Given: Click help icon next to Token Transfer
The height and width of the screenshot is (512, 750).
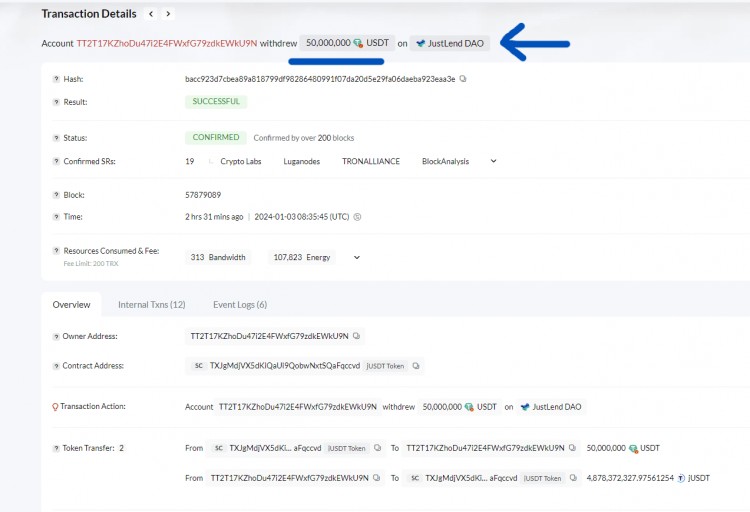Looking at the screenshot, I should point(54,448).
